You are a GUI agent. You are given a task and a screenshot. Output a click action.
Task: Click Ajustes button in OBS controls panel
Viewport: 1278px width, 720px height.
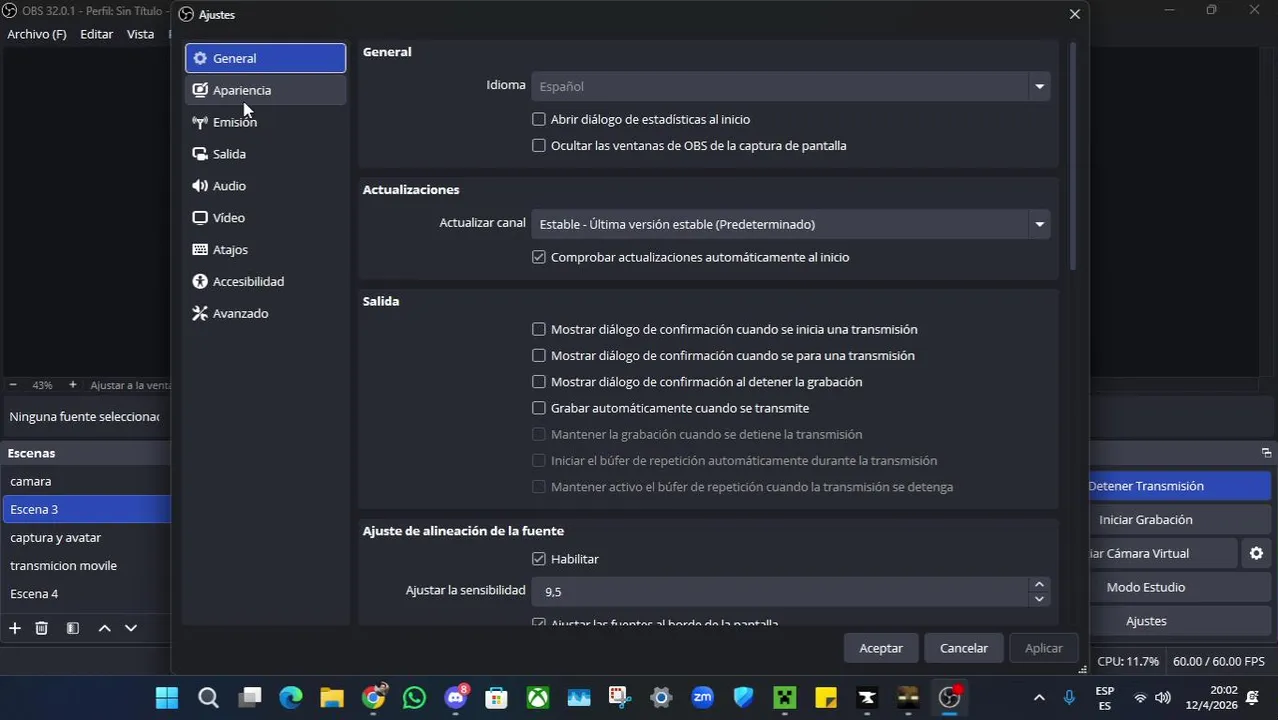1179,621
